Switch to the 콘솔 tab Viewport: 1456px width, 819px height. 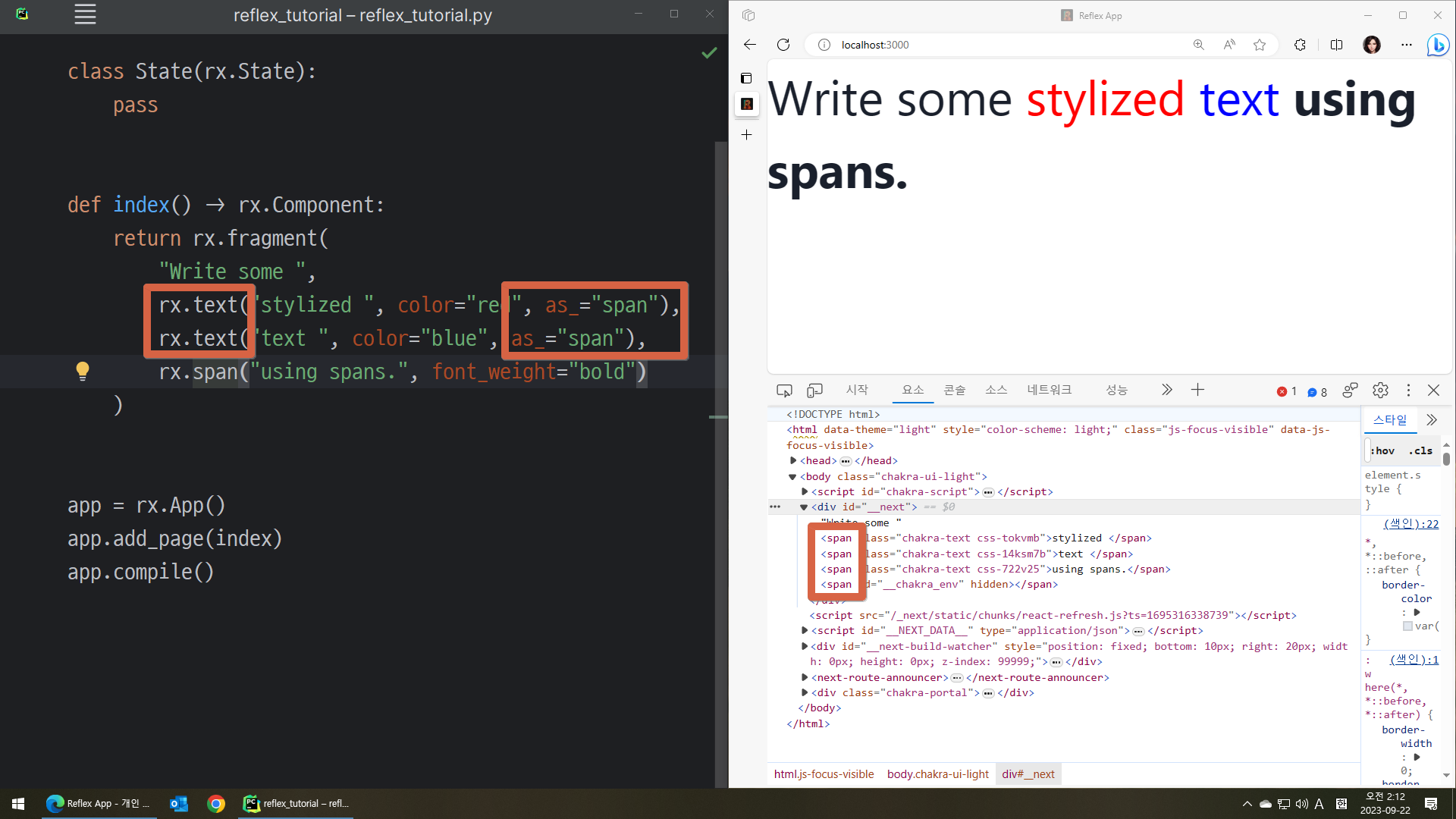coord(954,390)
